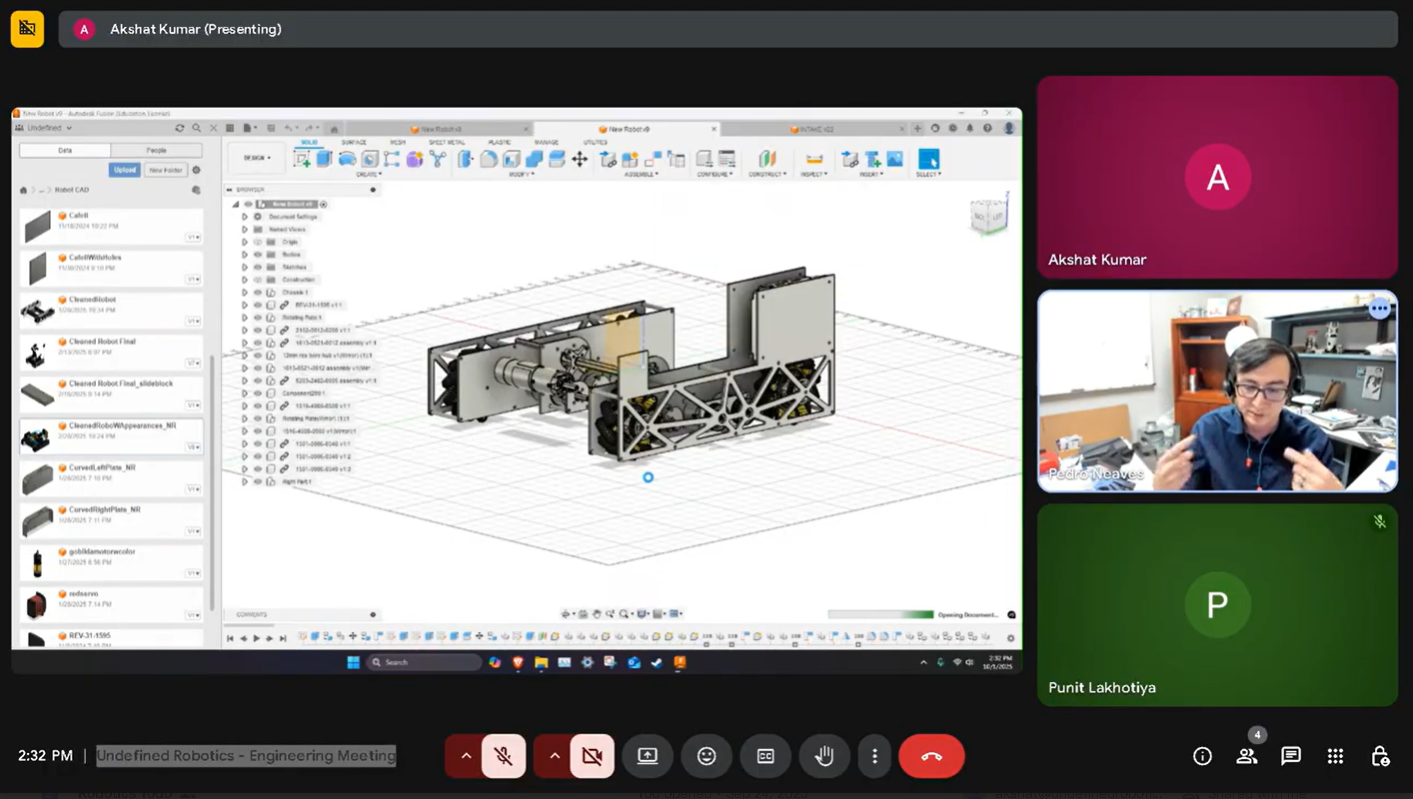Open the CleanedRobot file thumbnail
This screenshot has width=1413, height=799.
pyautogui.click(x=38, y=311)
